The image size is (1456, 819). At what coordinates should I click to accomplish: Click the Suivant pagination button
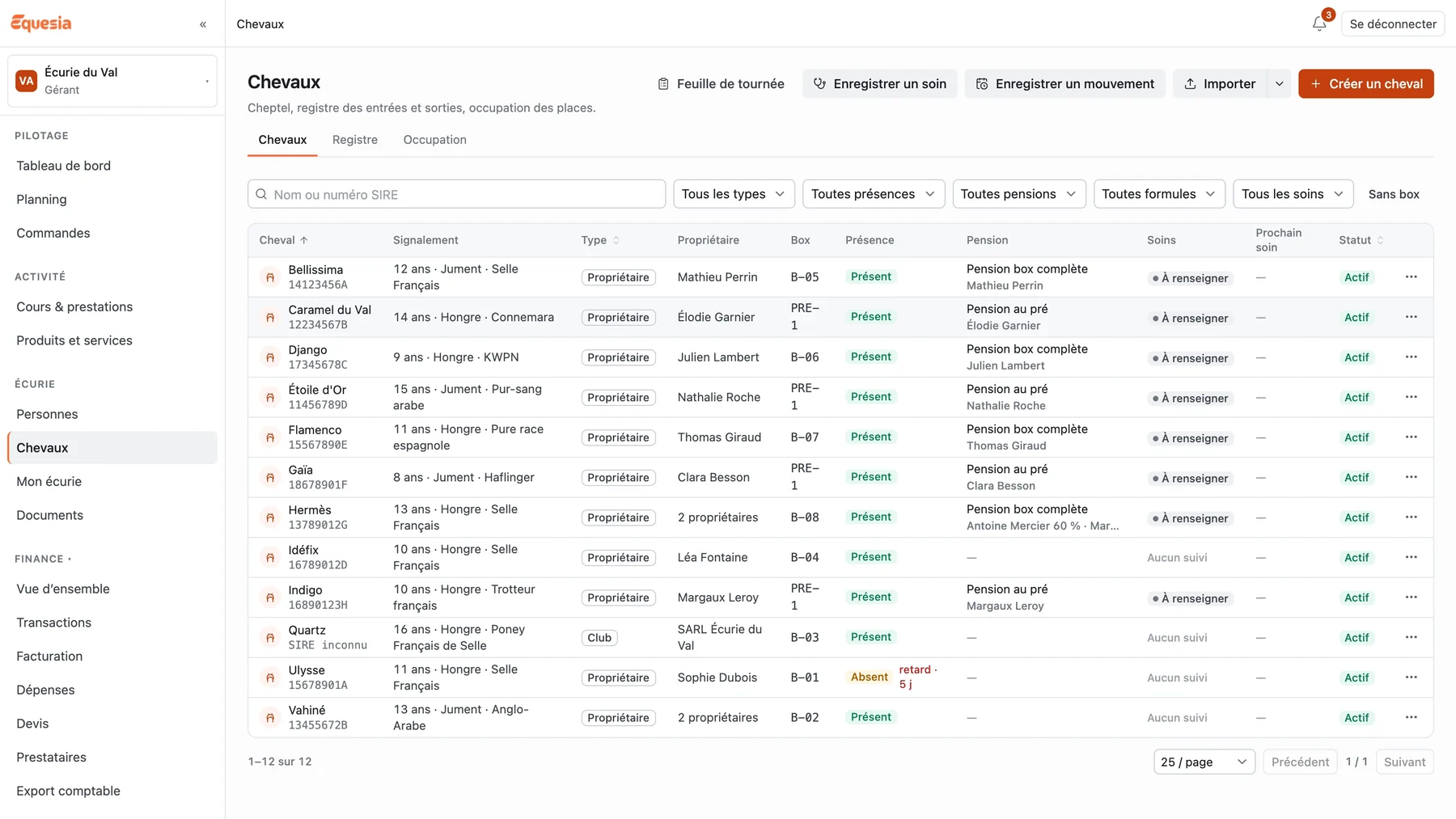tap(1404, 762)
